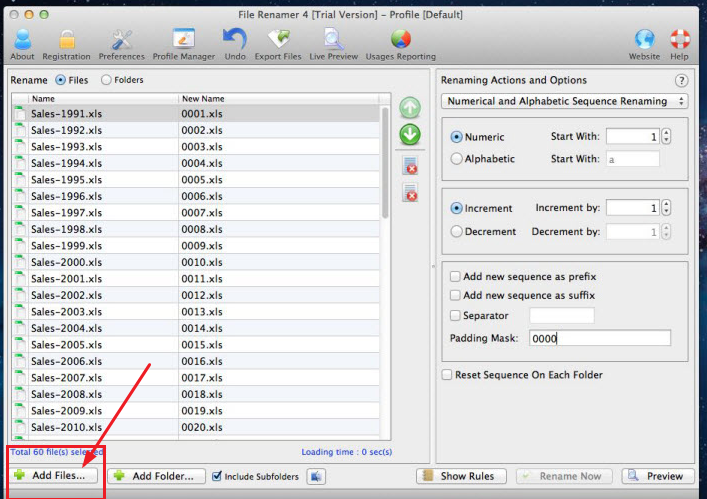Launch the Profile Manager
The height and width of the screenshot is (499, 707).
183,40
